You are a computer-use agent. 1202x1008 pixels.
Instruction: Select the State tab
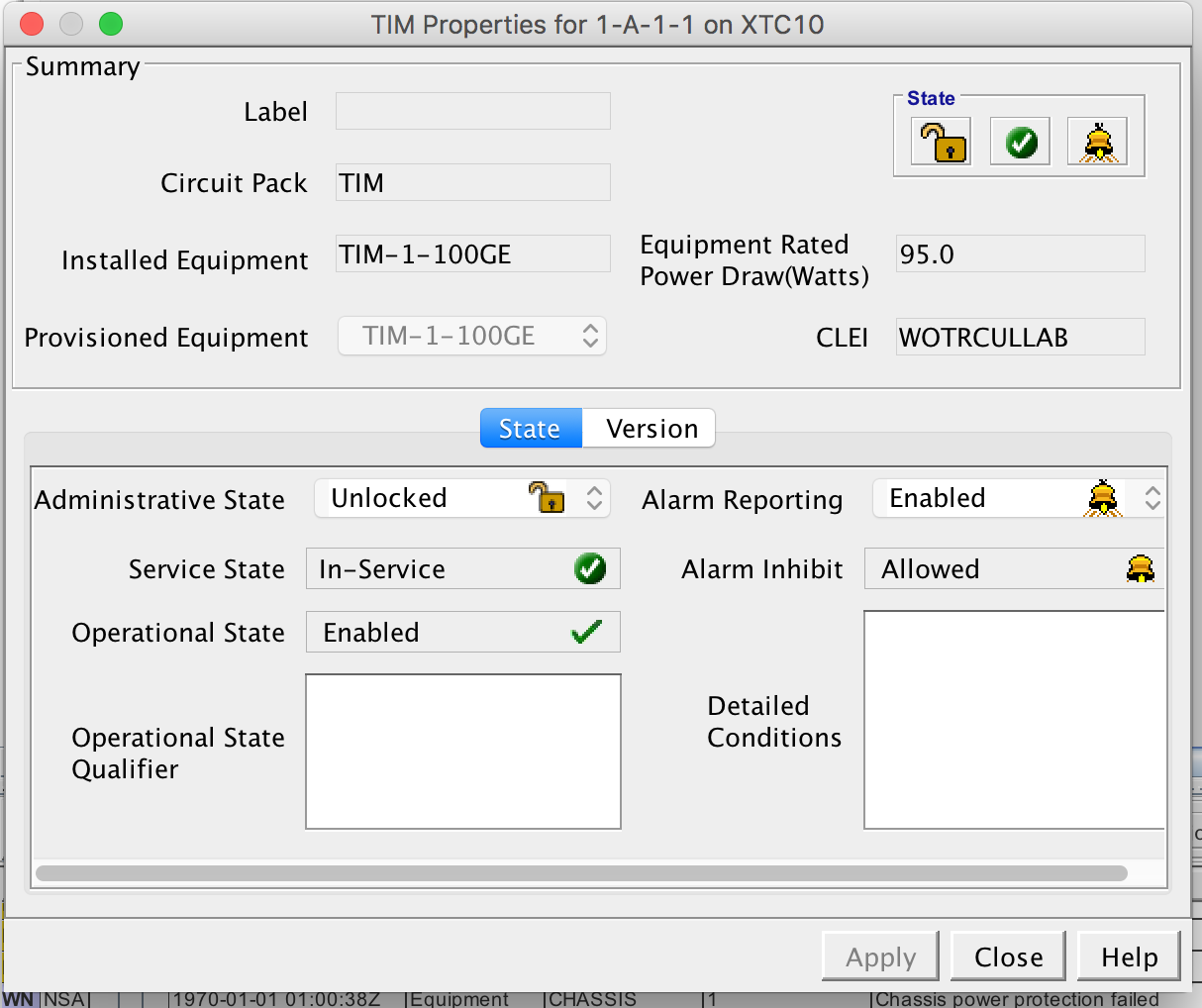point(531,428)
